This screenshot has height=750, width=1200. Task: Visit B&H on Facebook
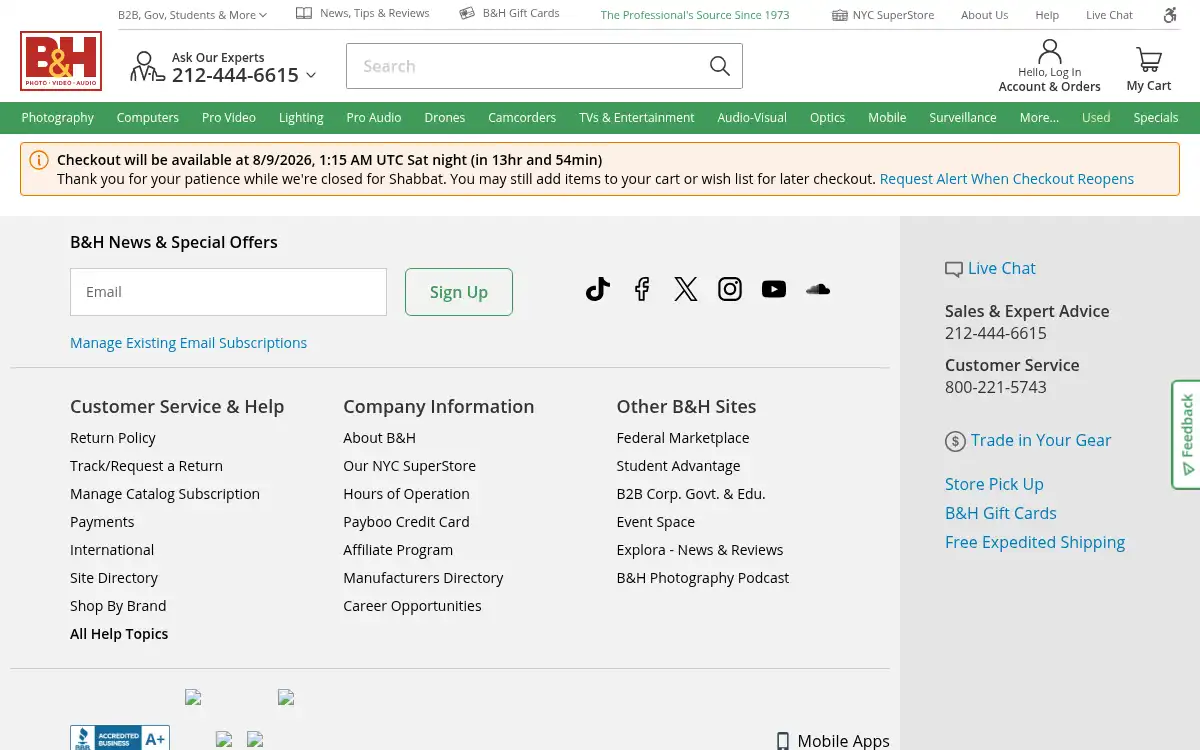pos(642,289)
